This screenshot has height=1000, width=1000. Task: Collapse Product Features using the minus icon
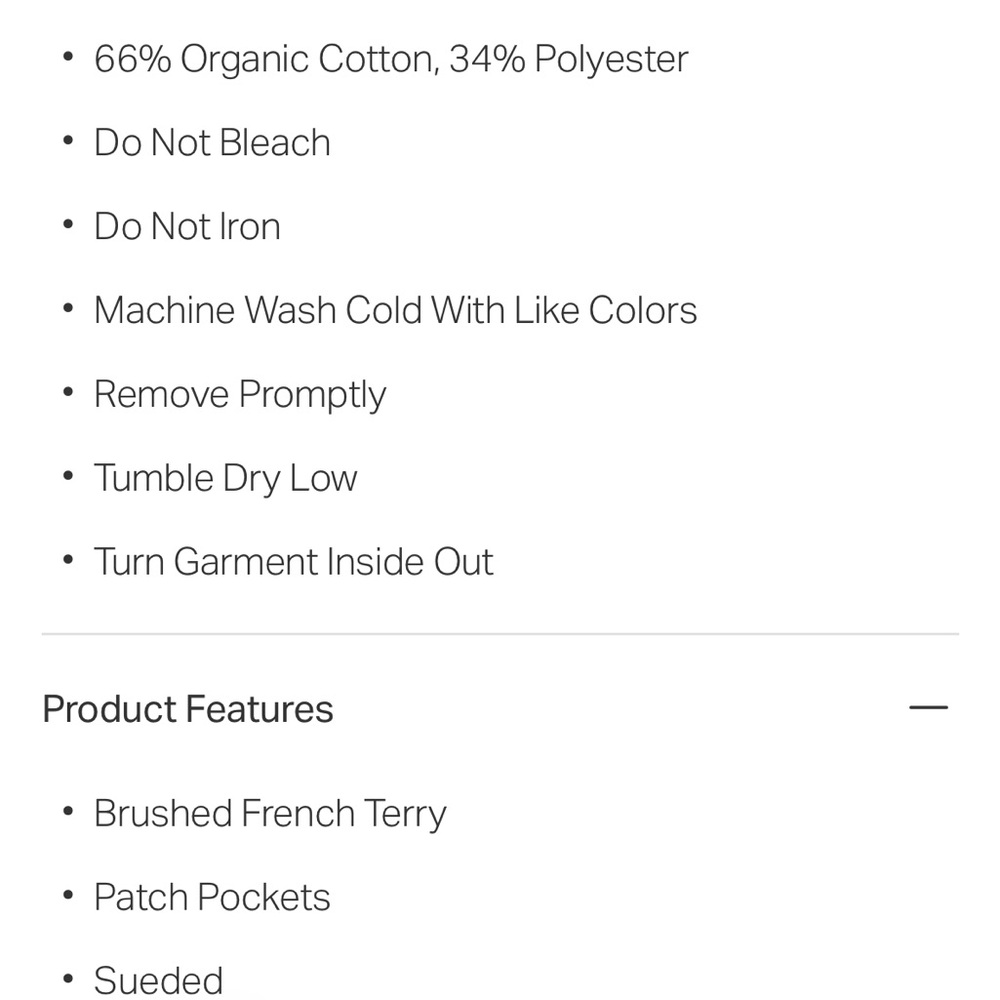[x=927, y=708]
